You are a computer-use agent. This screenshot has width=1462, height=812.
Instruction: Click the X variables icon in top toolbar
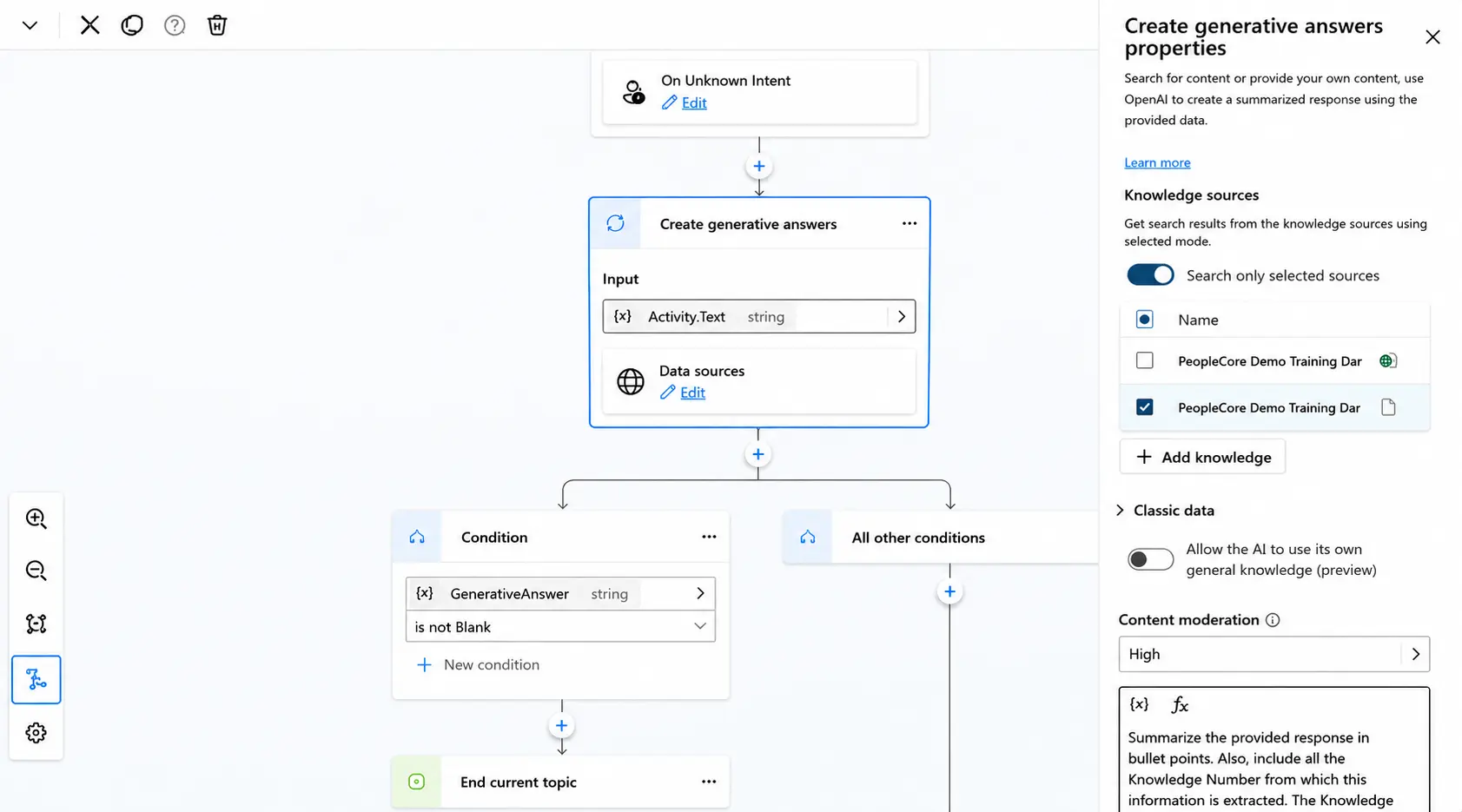pos(89,25)
